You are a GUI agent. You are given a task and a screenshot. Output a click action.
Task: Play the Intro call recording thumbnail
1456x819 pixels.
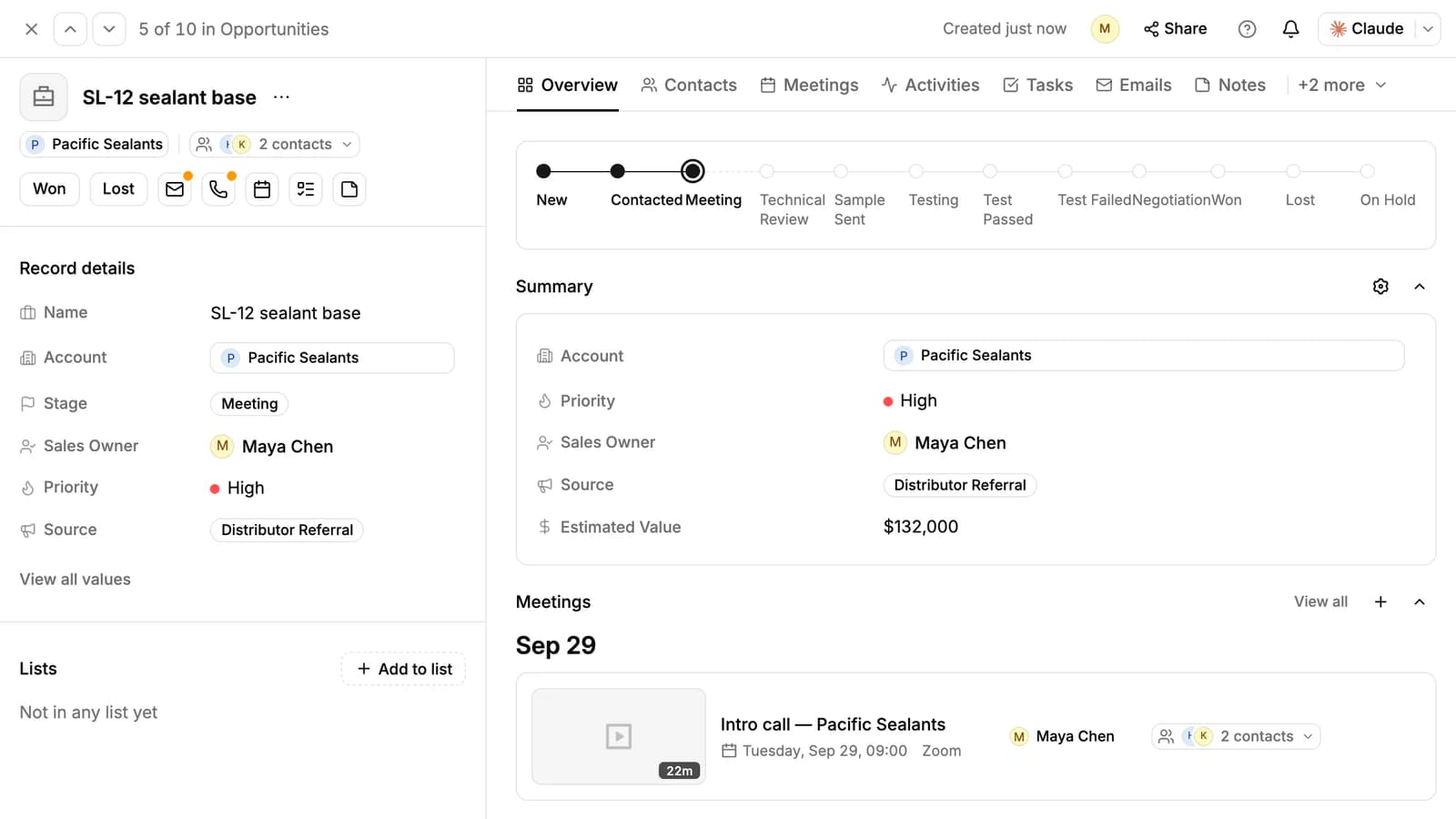point(619,736)
